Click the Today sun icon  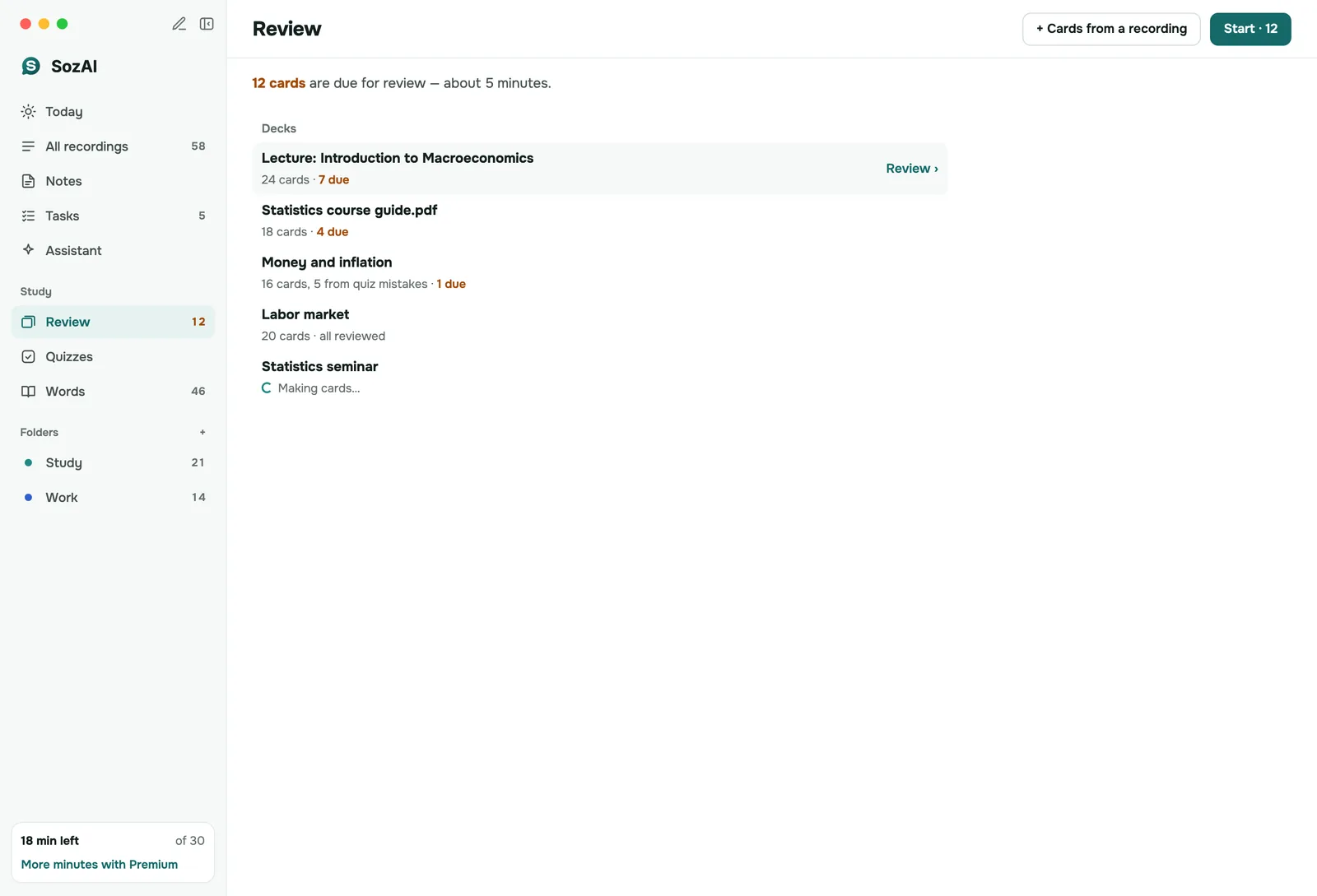28,111
